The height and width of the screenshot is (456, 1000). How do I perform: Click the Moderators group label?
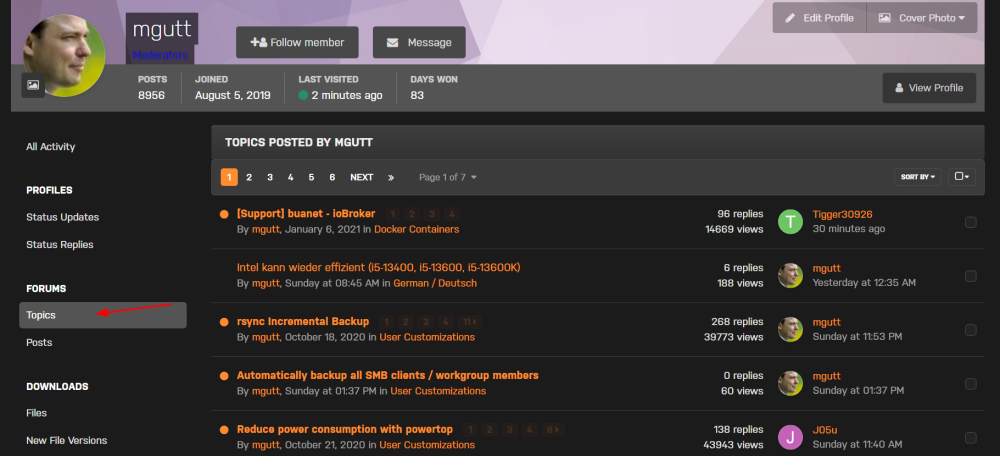(160, 55)
